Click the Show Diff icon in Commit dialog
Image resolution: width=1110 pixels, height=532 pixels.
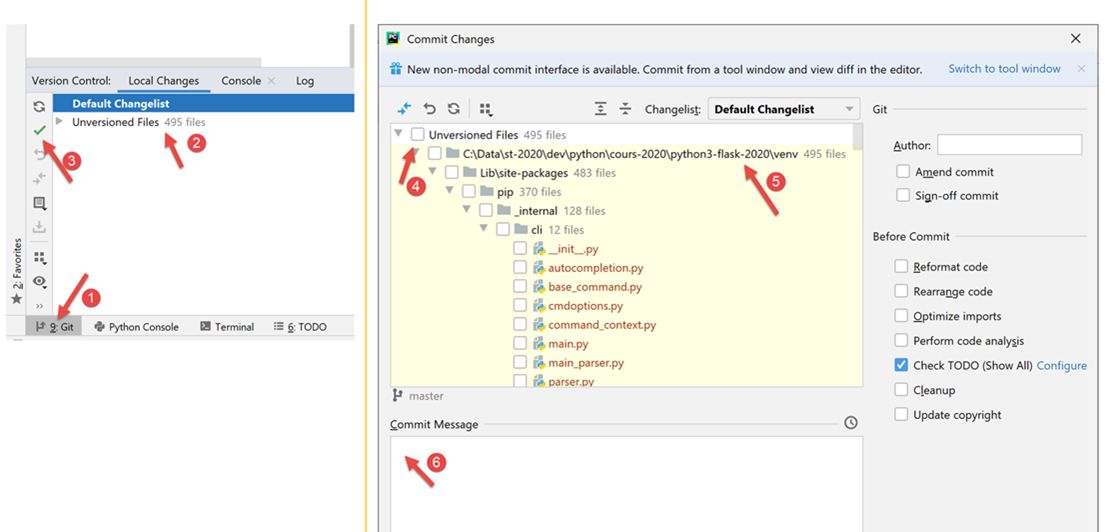click(404, 109)
